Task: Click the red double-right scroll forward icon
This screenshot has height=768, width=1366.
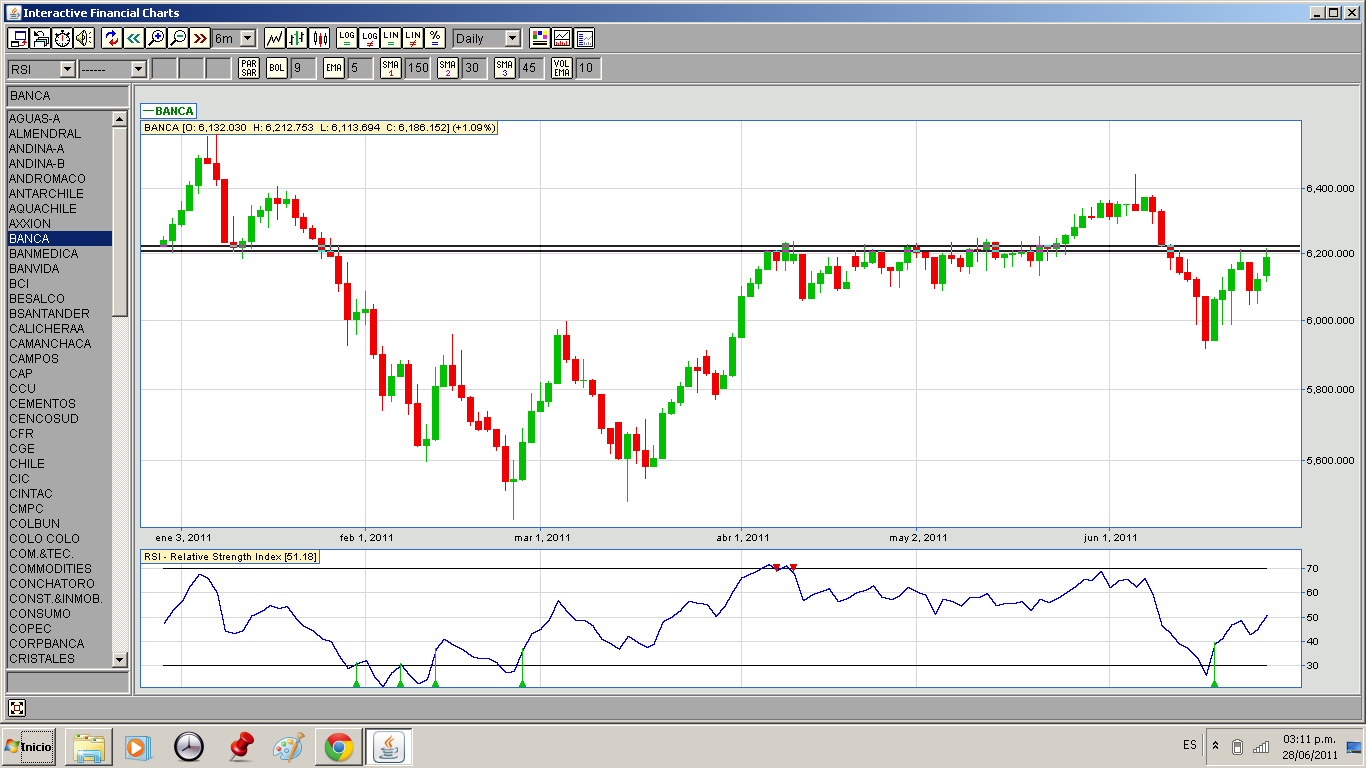Action: (200, 38)
